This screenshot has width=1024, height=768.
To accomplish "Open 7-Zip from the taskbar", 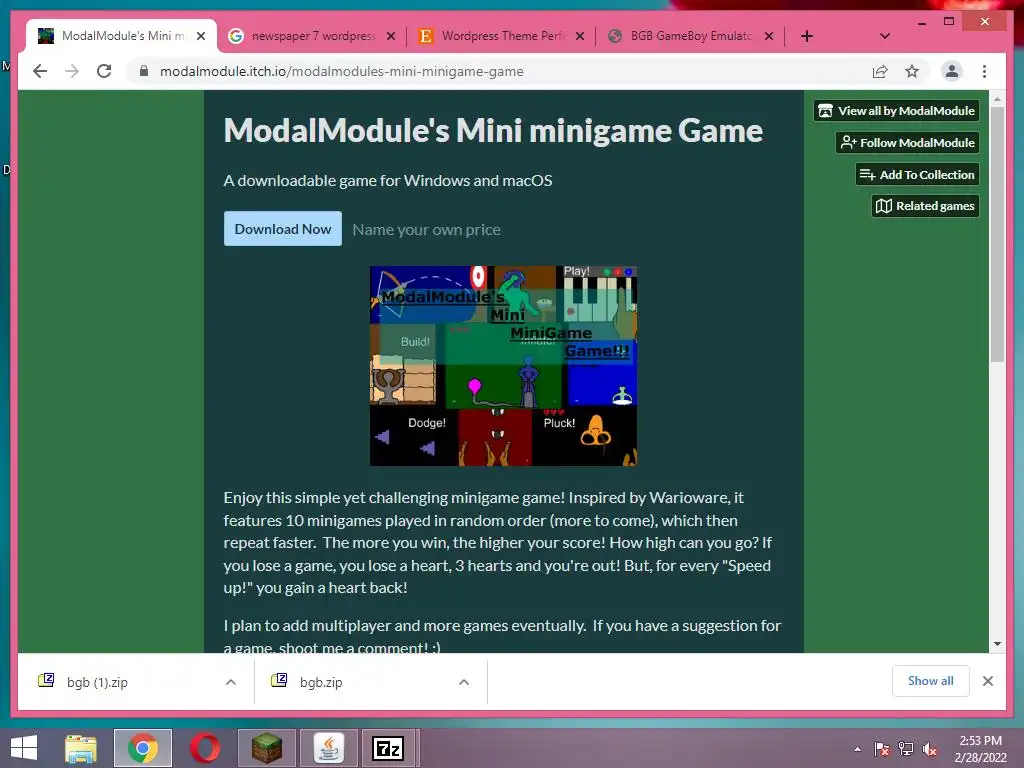I will click(x=389, y=748).
